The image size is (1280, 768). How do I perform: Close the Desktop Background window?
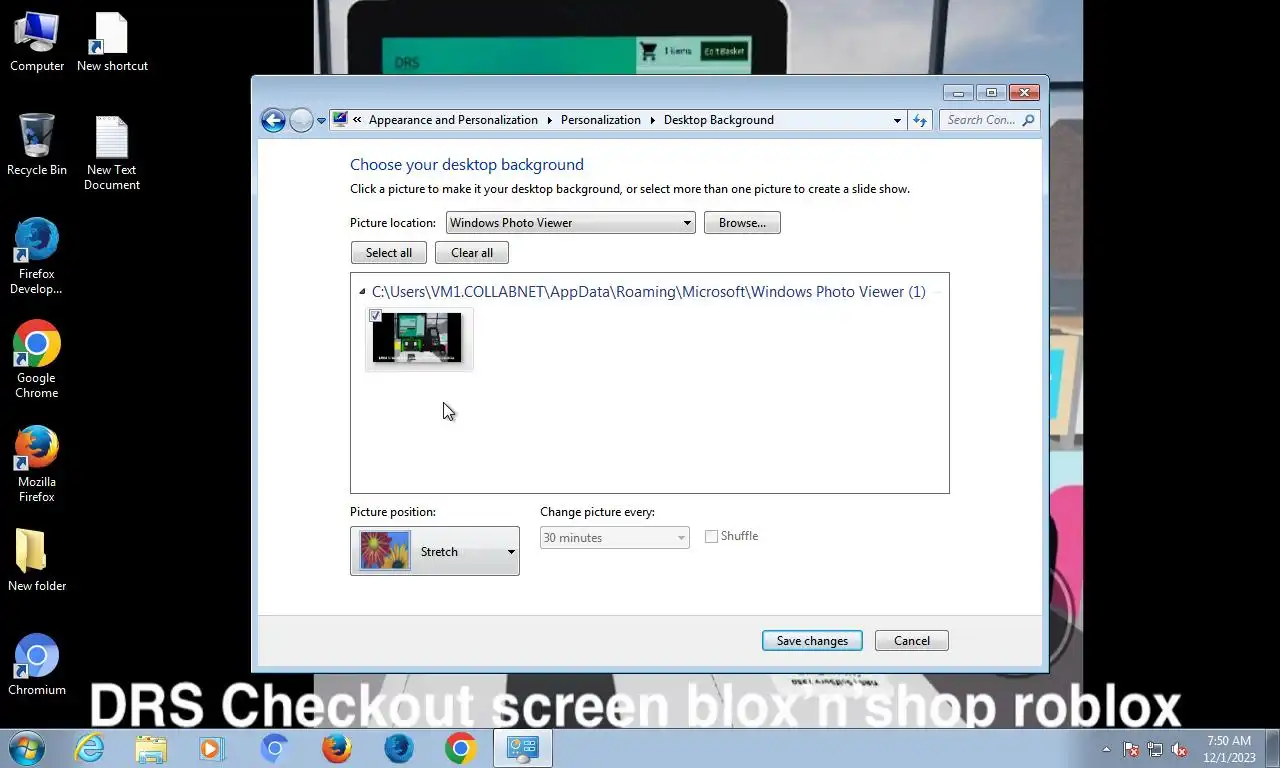[1024, 93]
